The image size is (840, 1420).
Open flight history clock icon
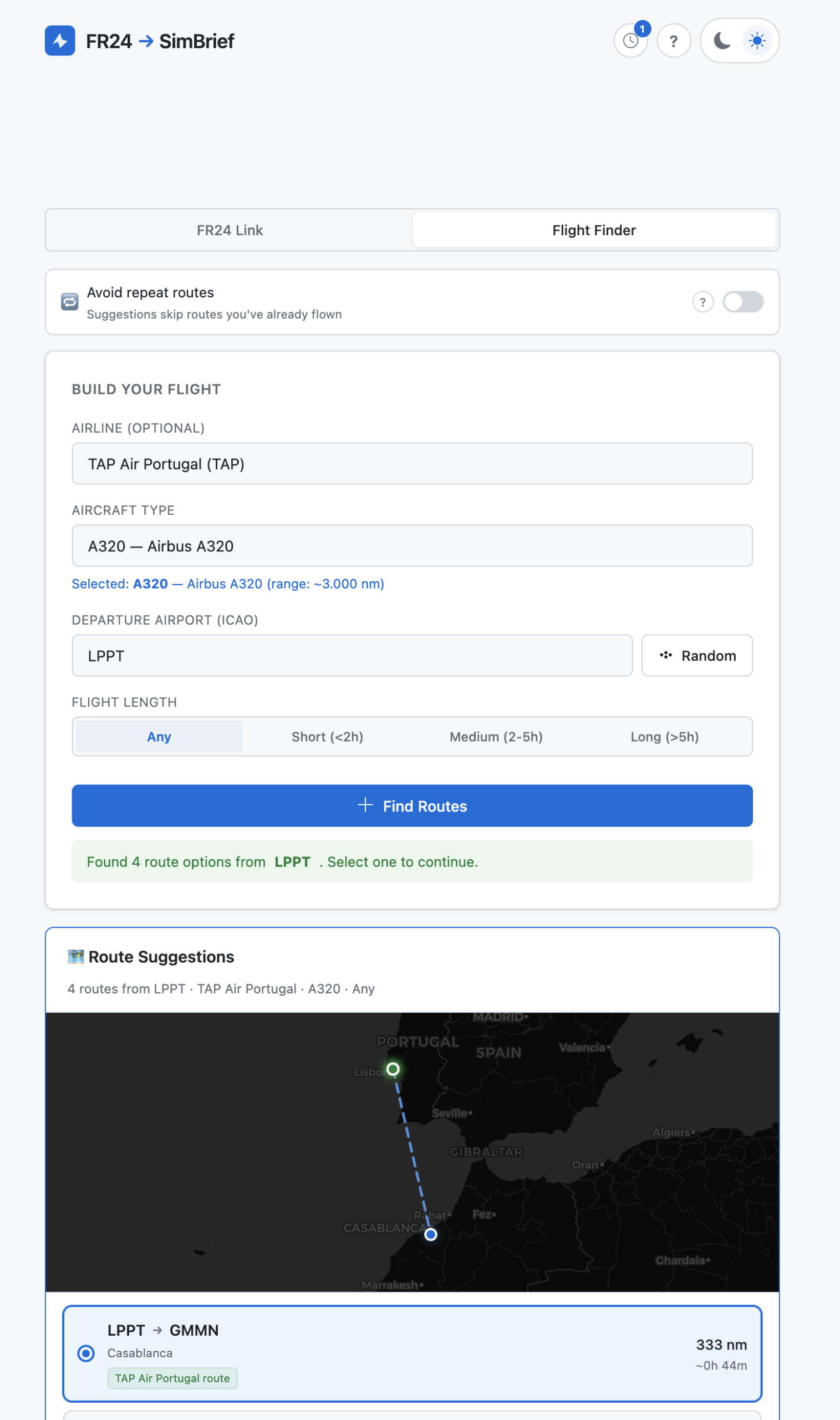[630, 40]
